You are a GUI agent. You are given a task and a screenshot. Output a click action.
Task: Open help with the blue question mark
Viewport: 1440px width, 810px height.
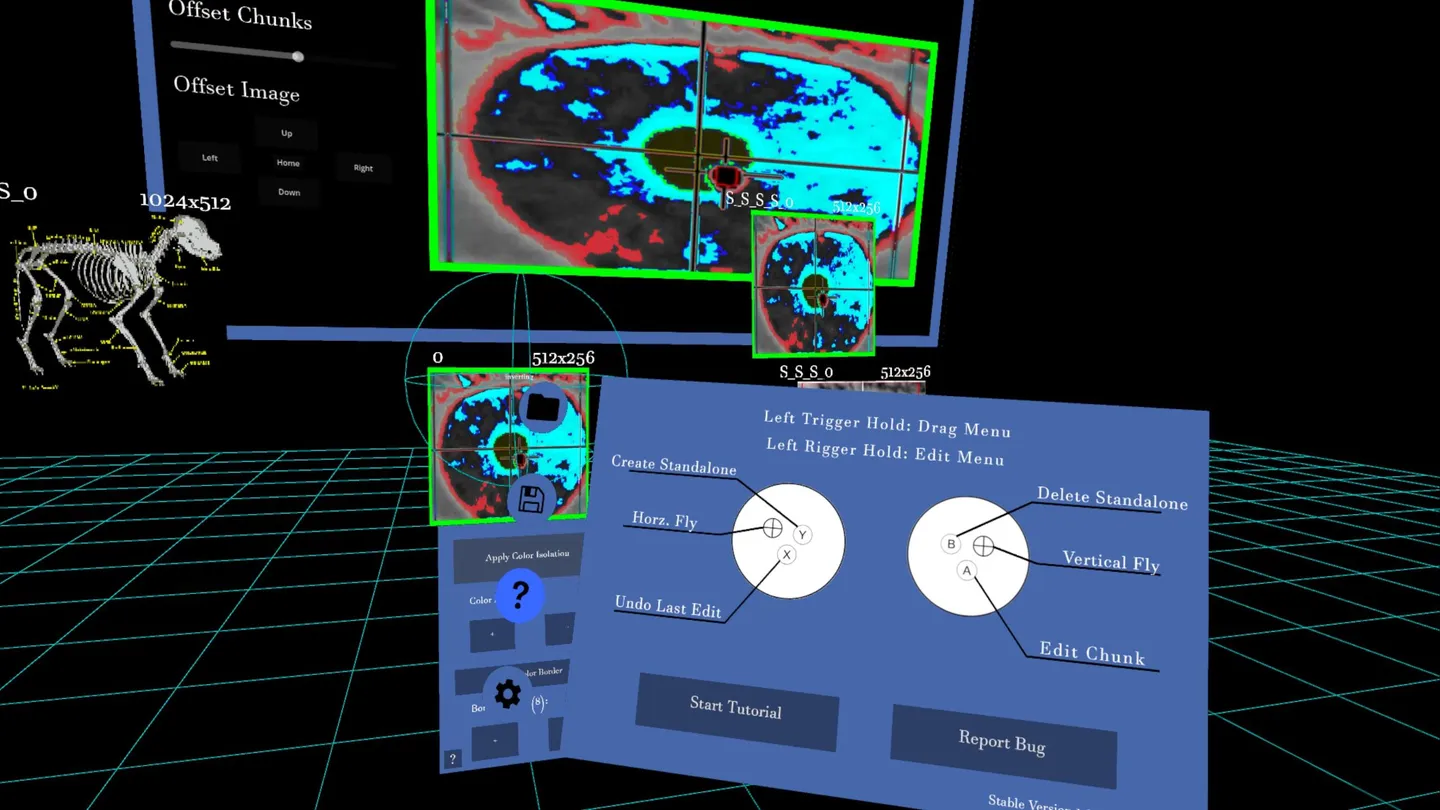[x=519, y=595]
